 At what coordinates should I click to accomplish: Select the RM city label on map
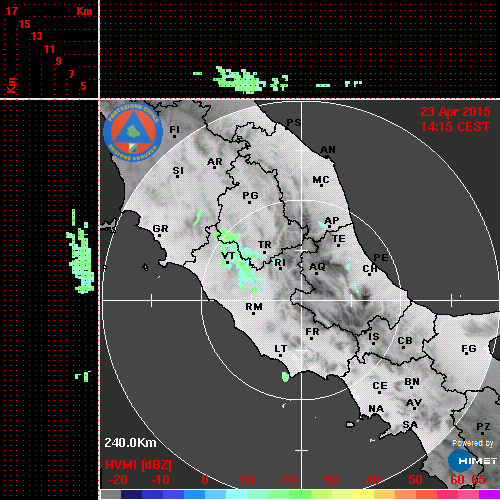click(x=254, y=306)
